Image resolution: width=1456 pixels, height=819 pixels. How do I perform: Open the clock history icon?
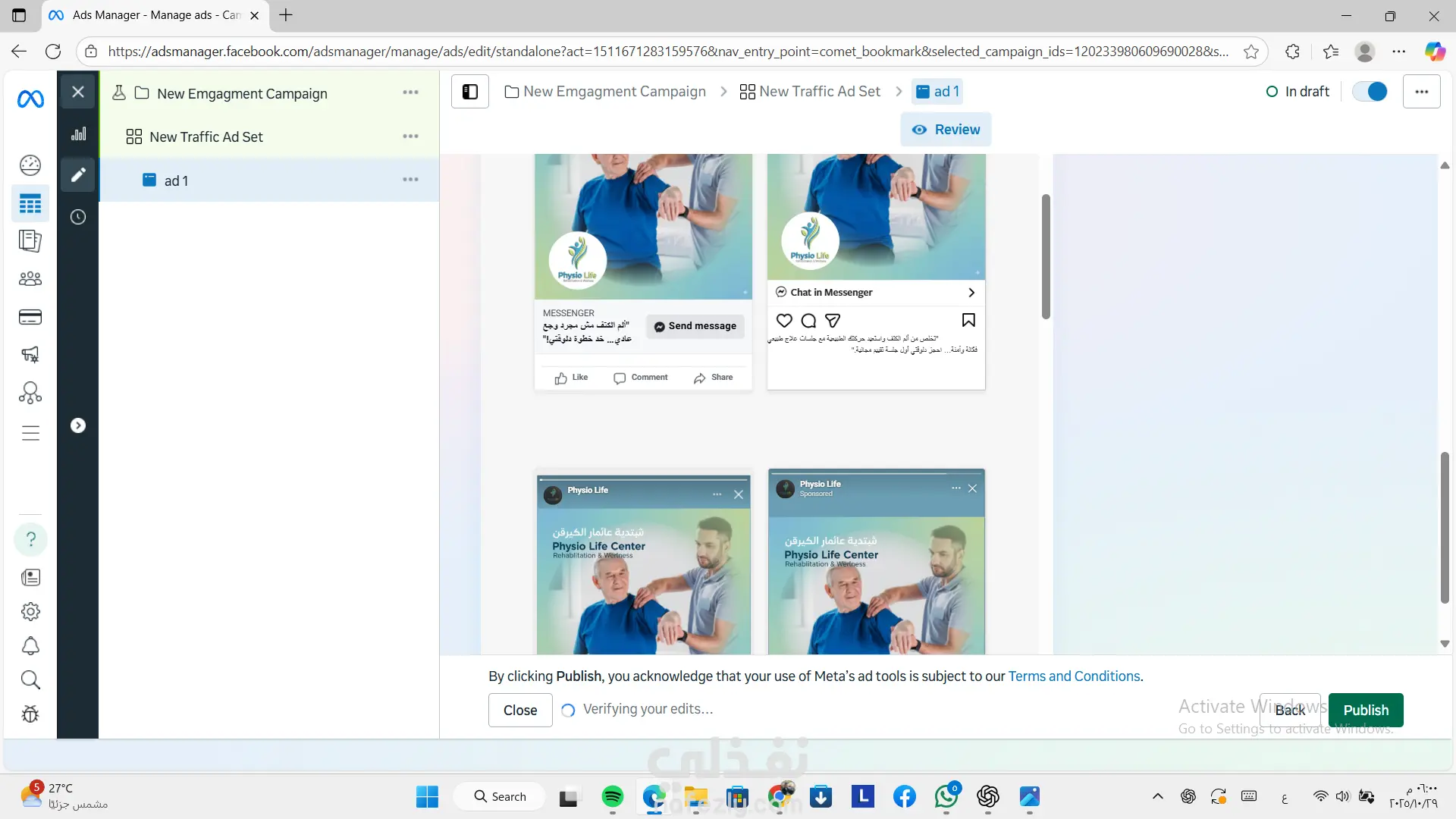[x=78, y=217]
